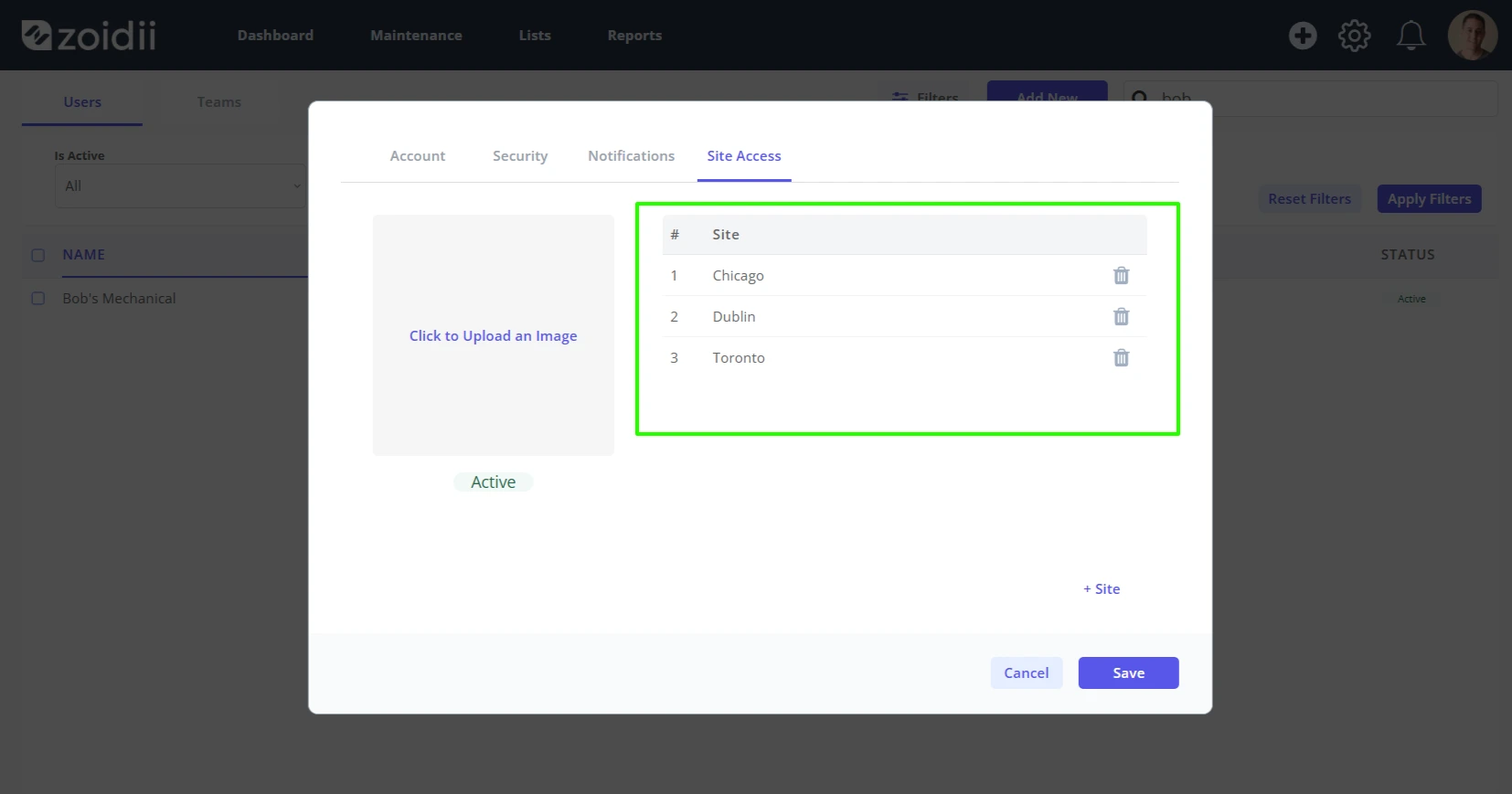This screenshot has width=1512, height=794.
Task: Open settings gear in top bar
Action: click(x=1354, y=36)
